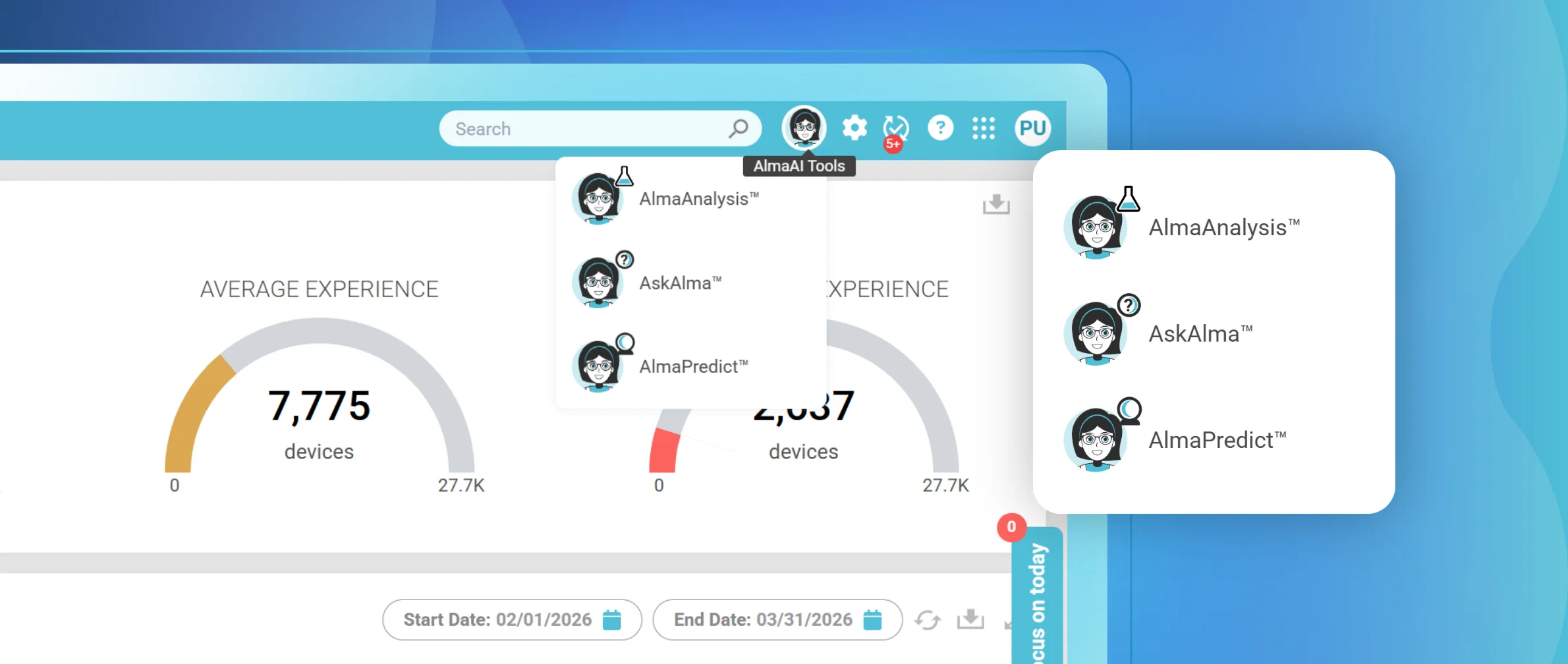Open the settings gear in the header
Viewport: 1568px width, 664px height.
pos(854,128)
